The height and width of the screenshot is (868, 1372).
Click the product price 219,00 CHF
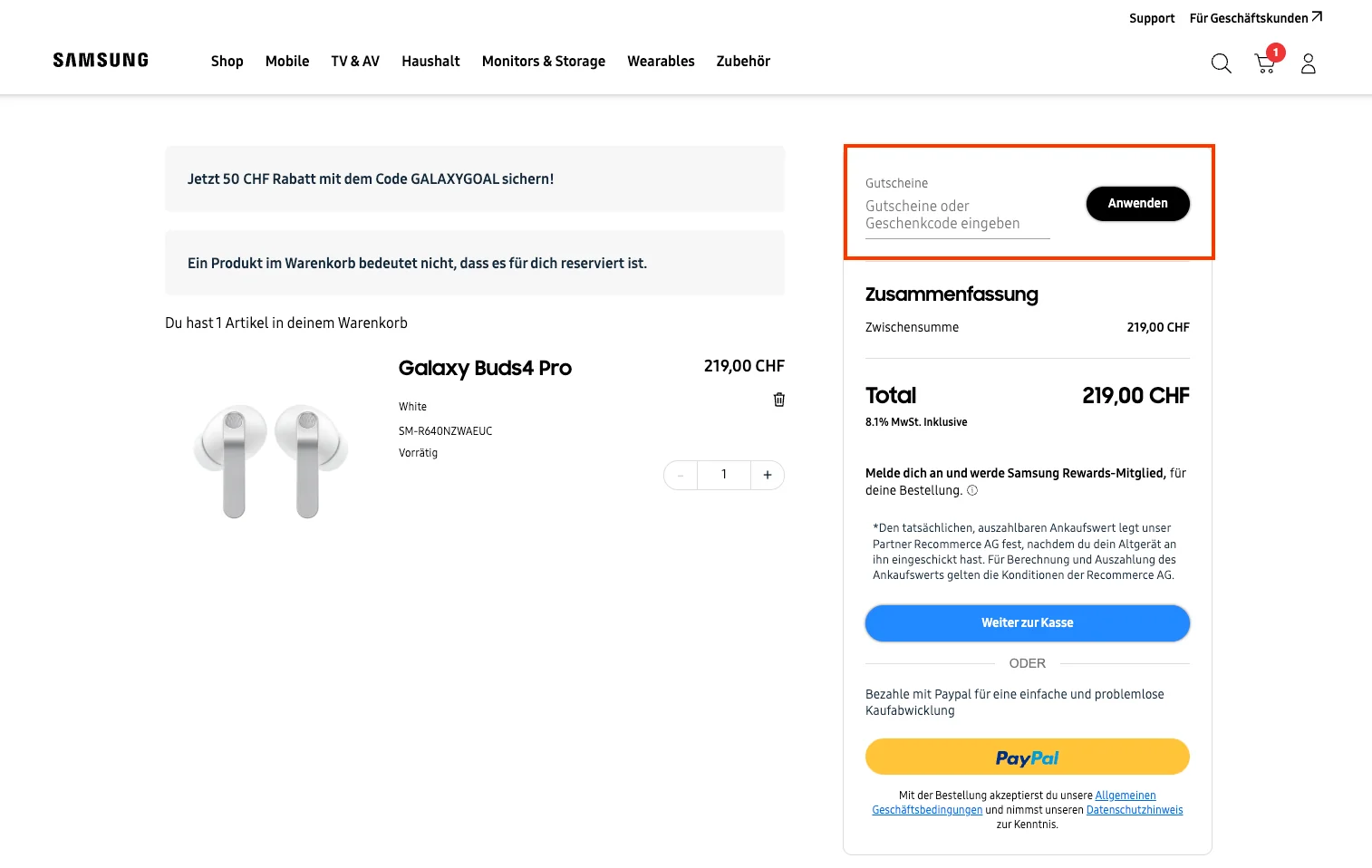coord(744,366)
